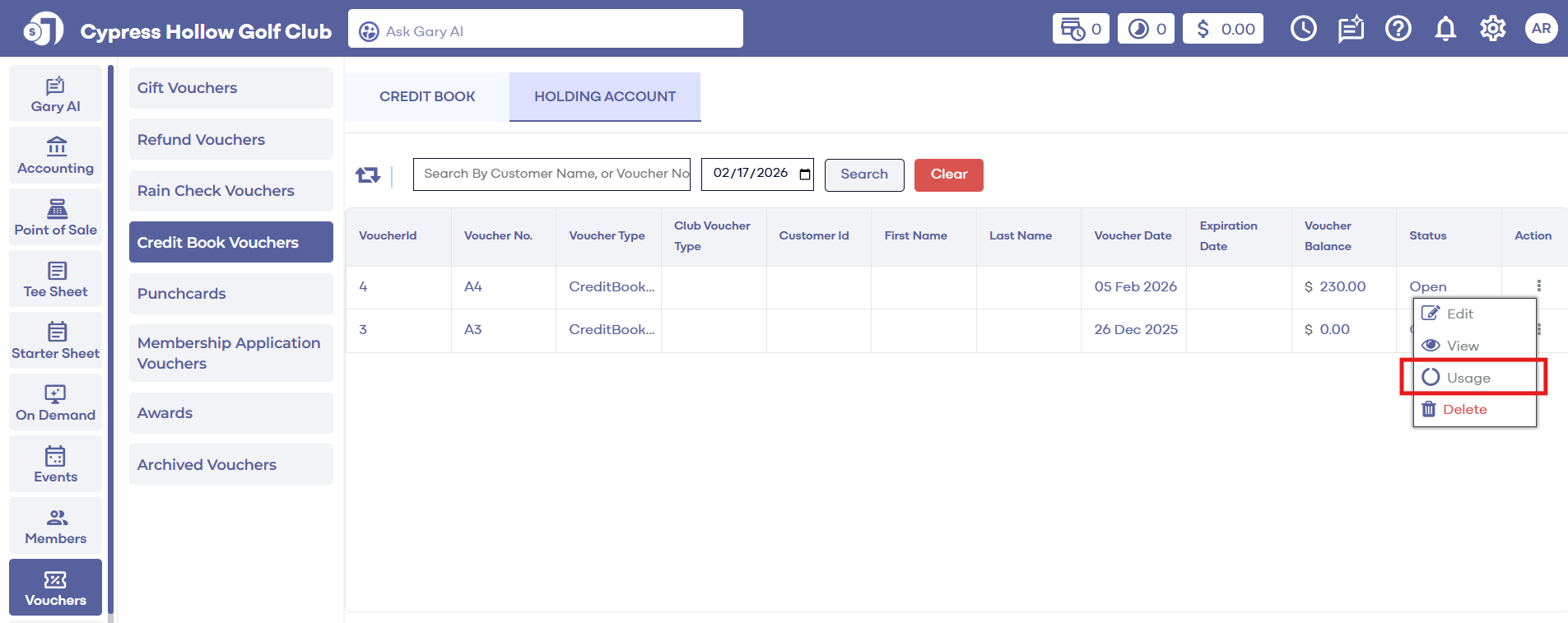Screen dimensions: 1568x623
Task: Open the date picker calendar icon
Action: pyautogui.click(x=804, y=174)
